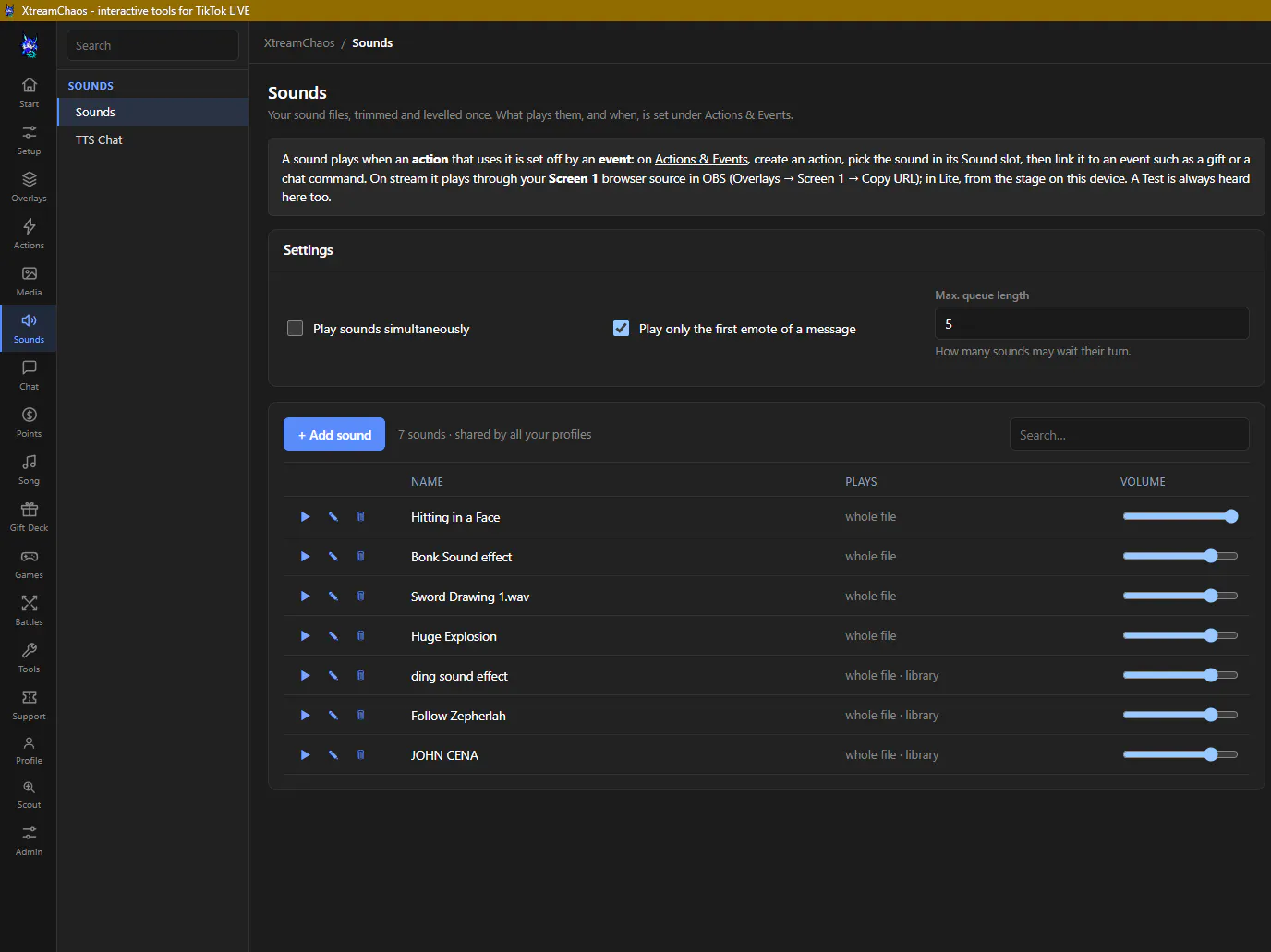
Task: Click the sounds list Search field
Action: 1130,435
